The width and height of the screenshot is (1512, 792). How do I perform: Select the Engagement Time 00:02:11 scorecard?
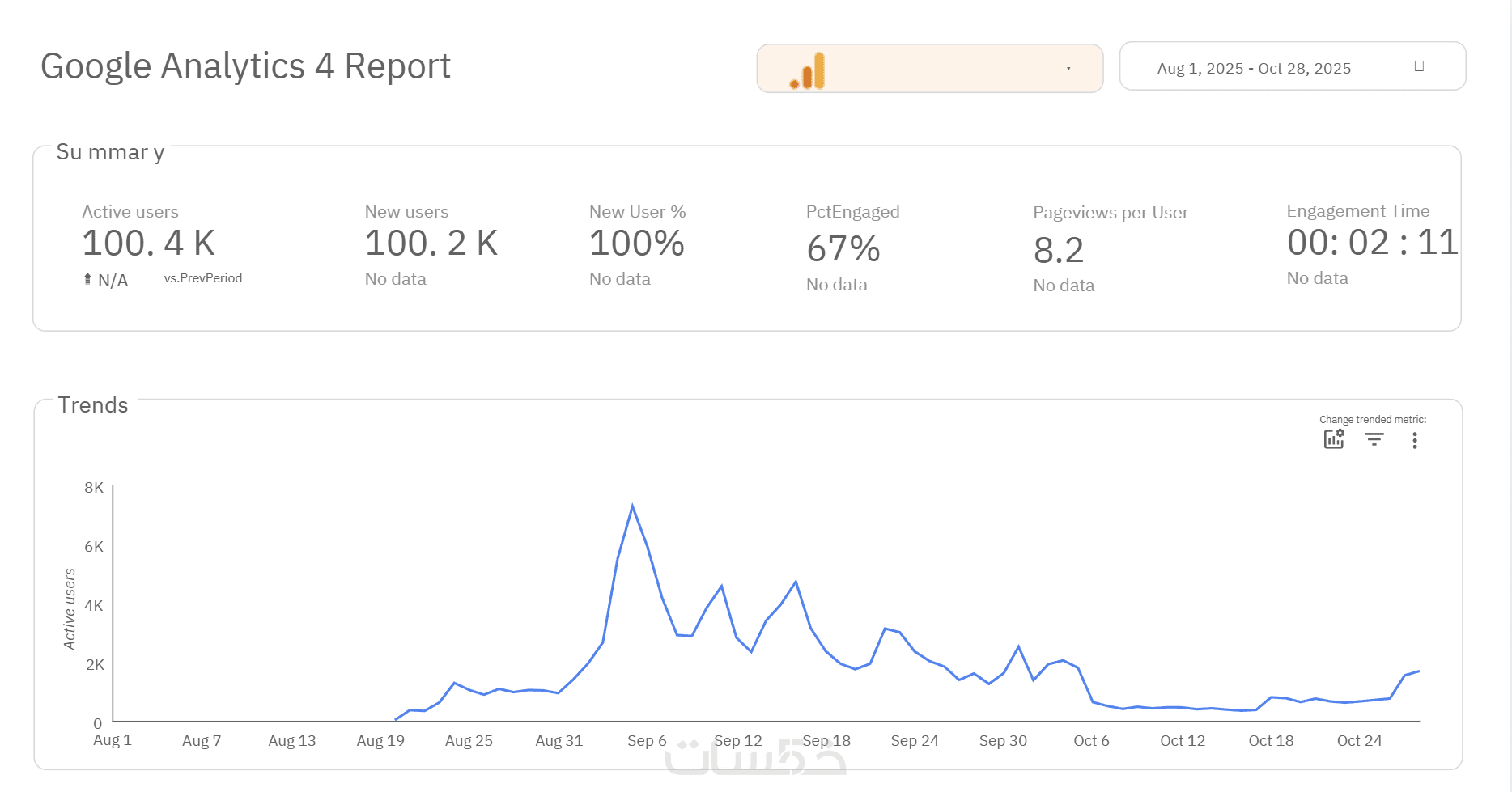[1372, 242]
